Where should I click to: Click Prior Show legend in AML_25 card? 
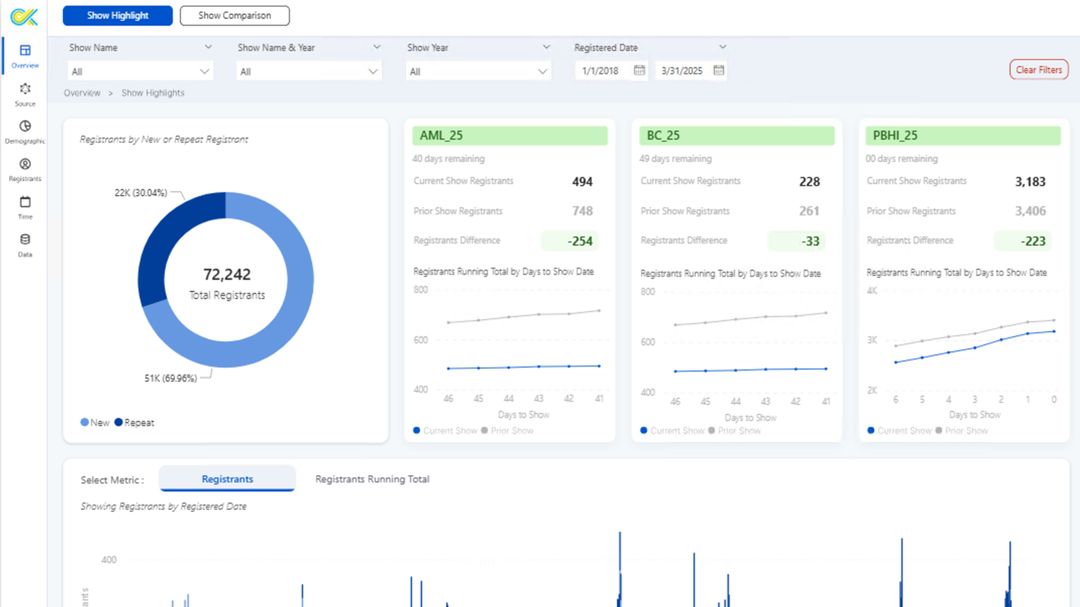click(508, 431)
